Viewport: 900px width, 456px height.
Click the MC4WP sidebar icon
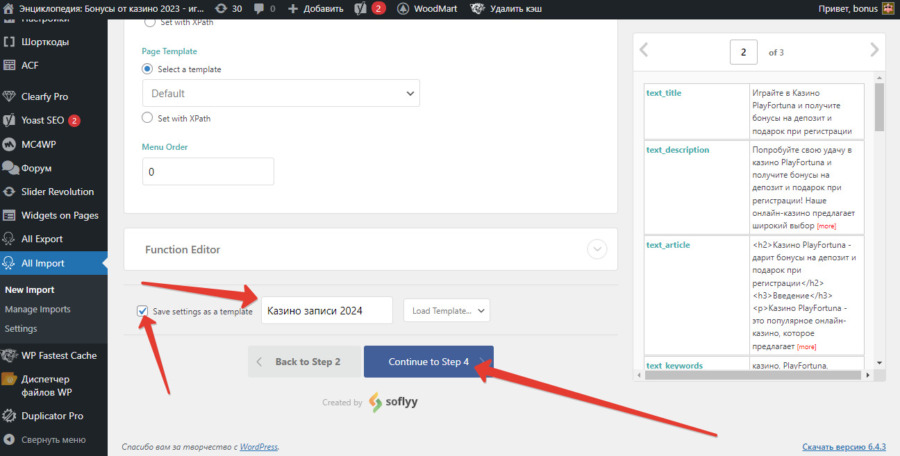click(x=9, y=144)
